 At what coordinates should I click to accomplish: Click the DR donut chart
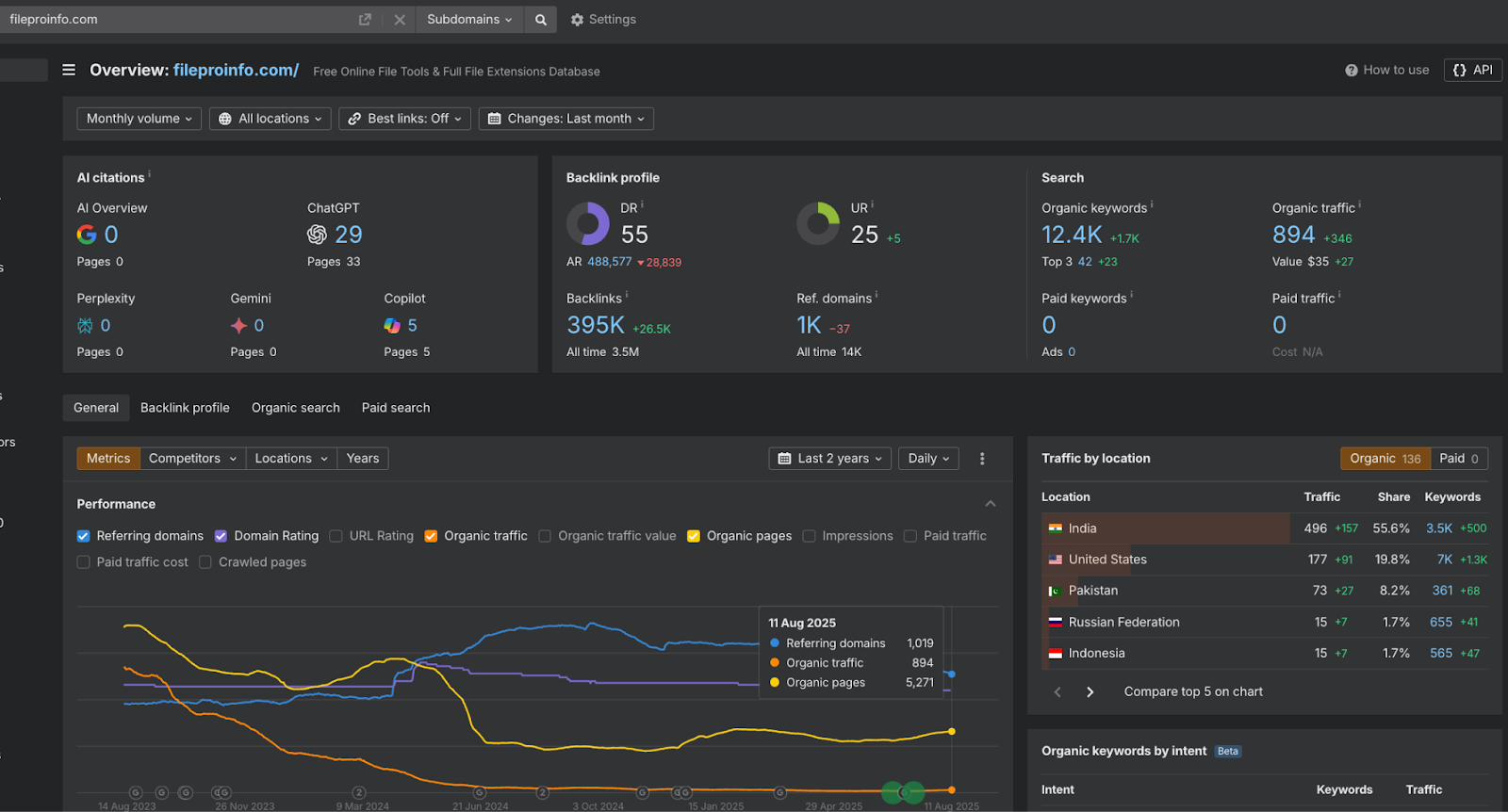click(588, 223)
